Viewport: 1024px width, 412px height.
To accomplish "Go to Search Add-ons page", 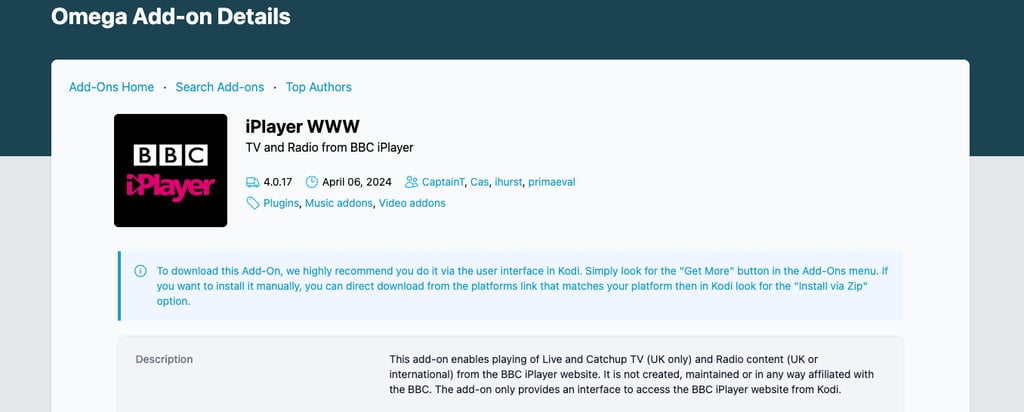I will click(x=219, y=87).
